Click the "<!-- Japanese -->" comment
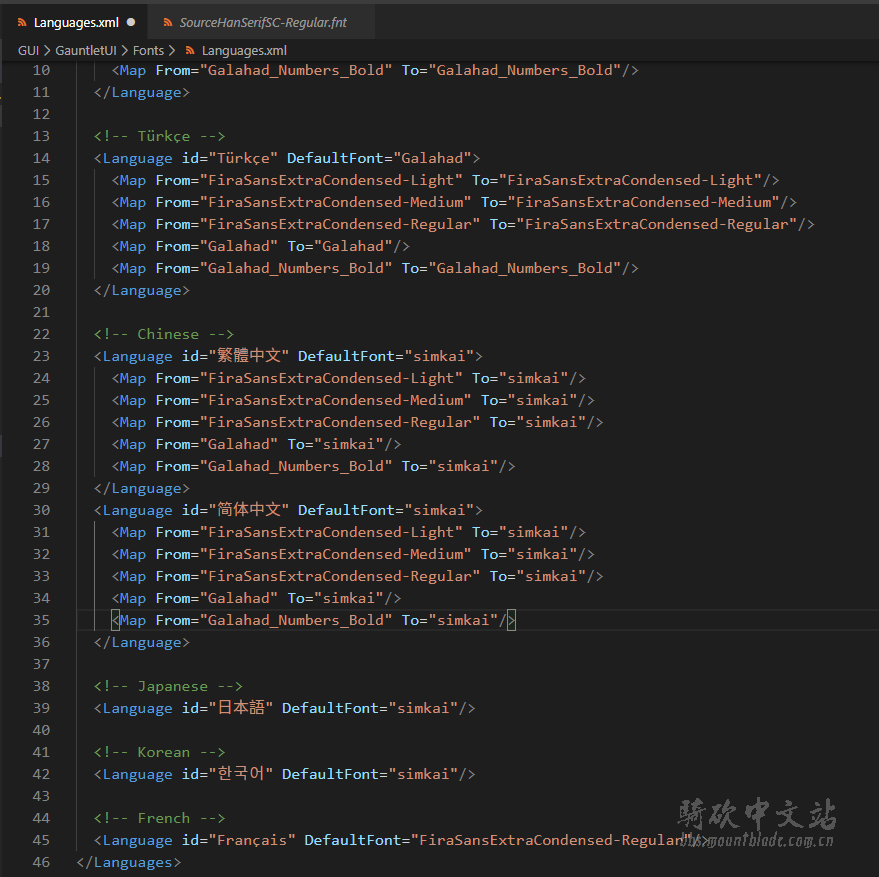This screenshot has height=877, width=879. pos(168,686)
